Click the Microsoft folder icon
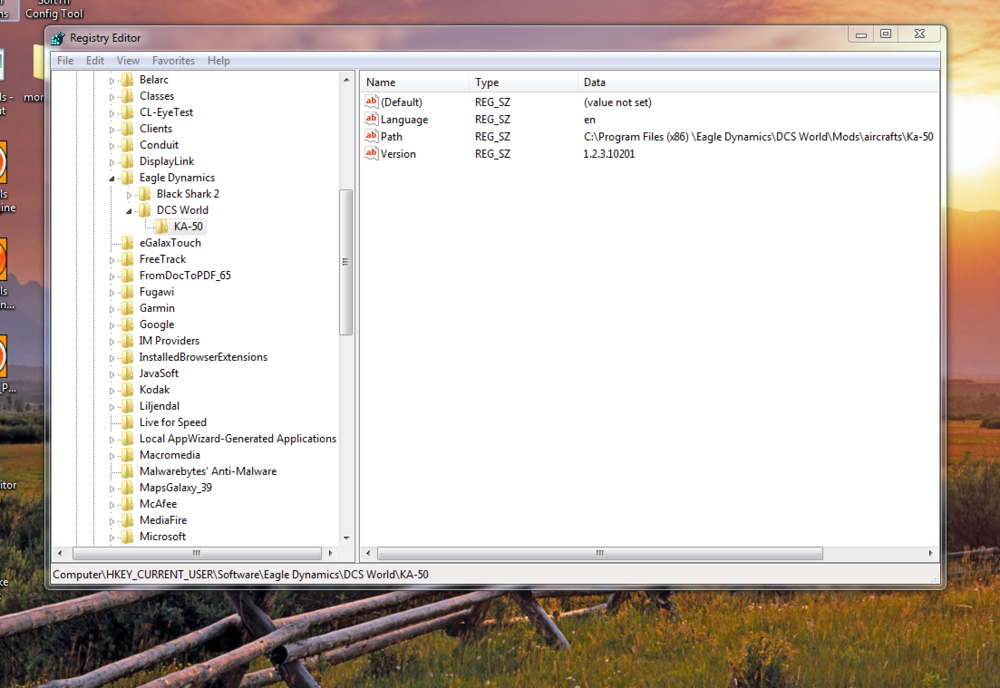 coord(128,537)
